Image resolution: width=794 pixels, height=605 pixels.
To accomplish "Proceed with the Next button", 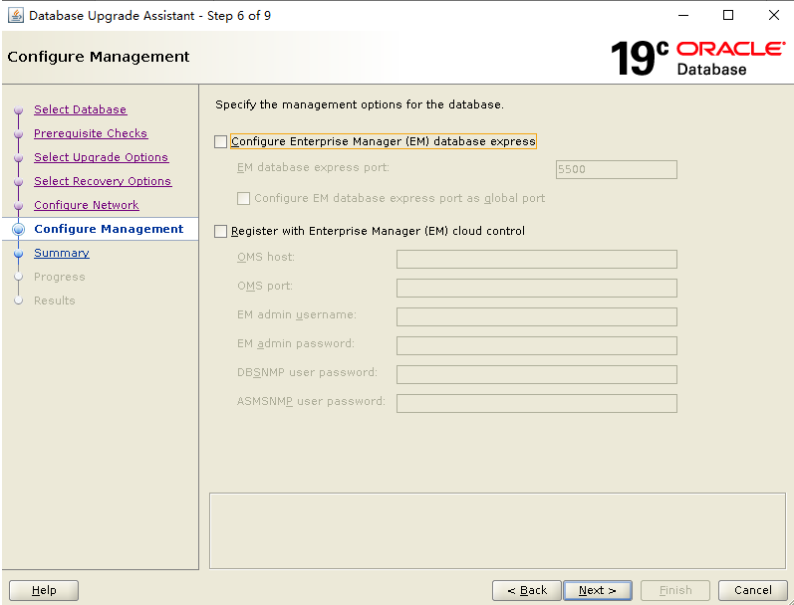I will [x=598, y=590].
